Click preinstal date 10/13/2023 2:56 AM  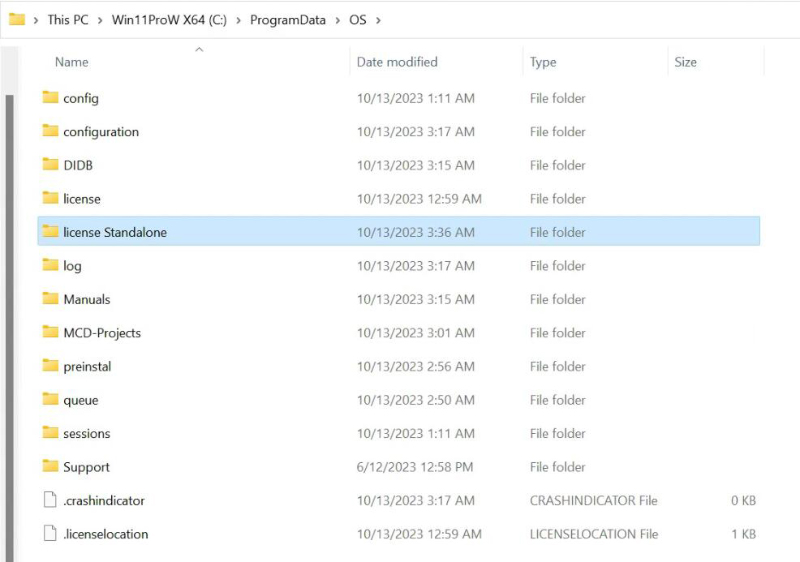click(x=416, y=367)
